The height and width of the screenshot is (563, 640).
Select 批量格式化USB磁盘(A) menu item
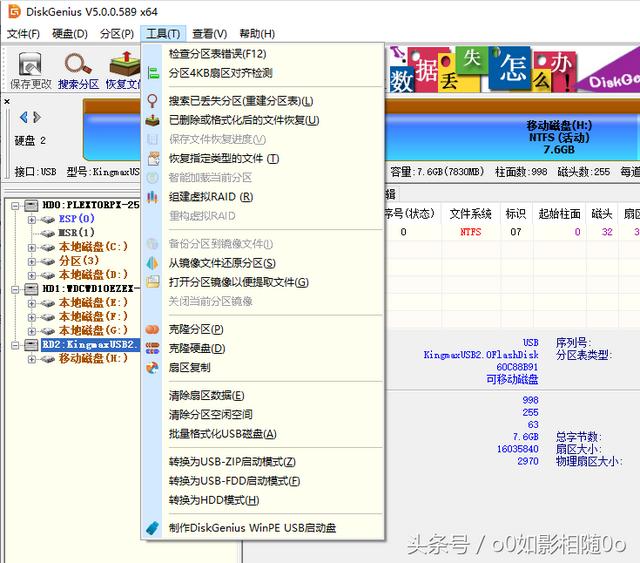pos(262,434)
